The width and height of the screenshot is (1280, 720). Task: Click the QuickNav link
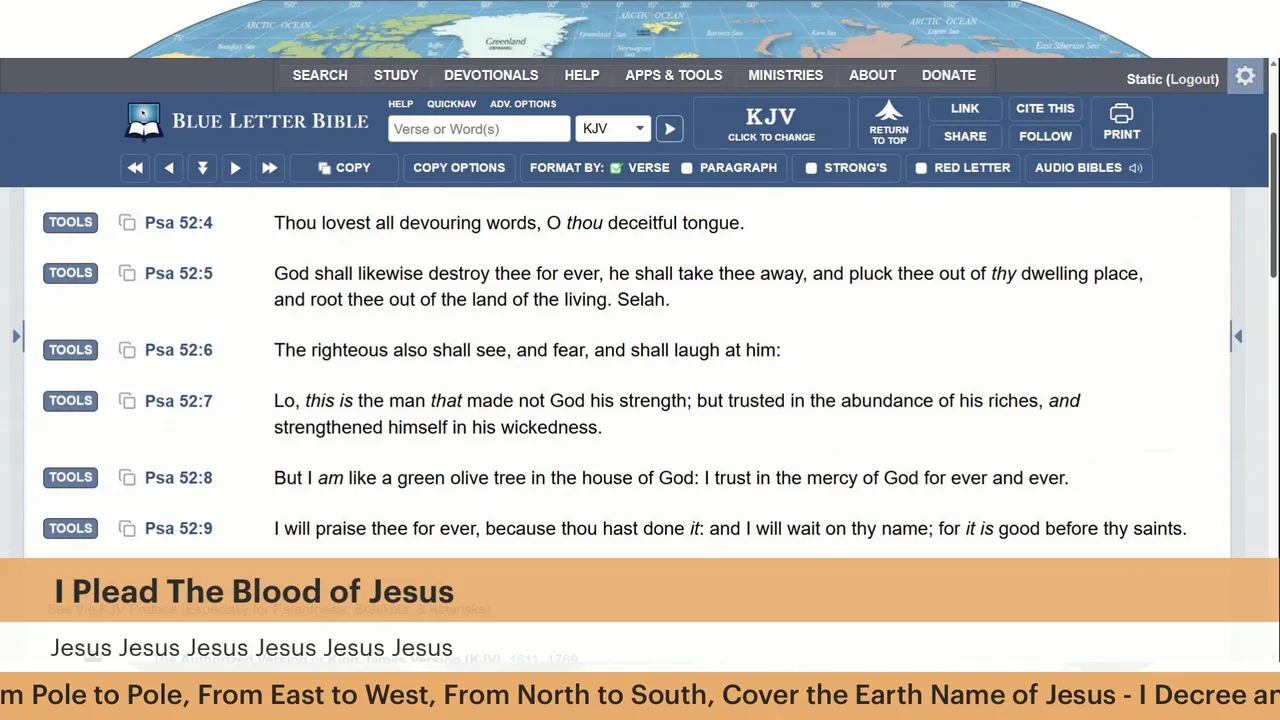pyautogui.click(x=452, y=104)
